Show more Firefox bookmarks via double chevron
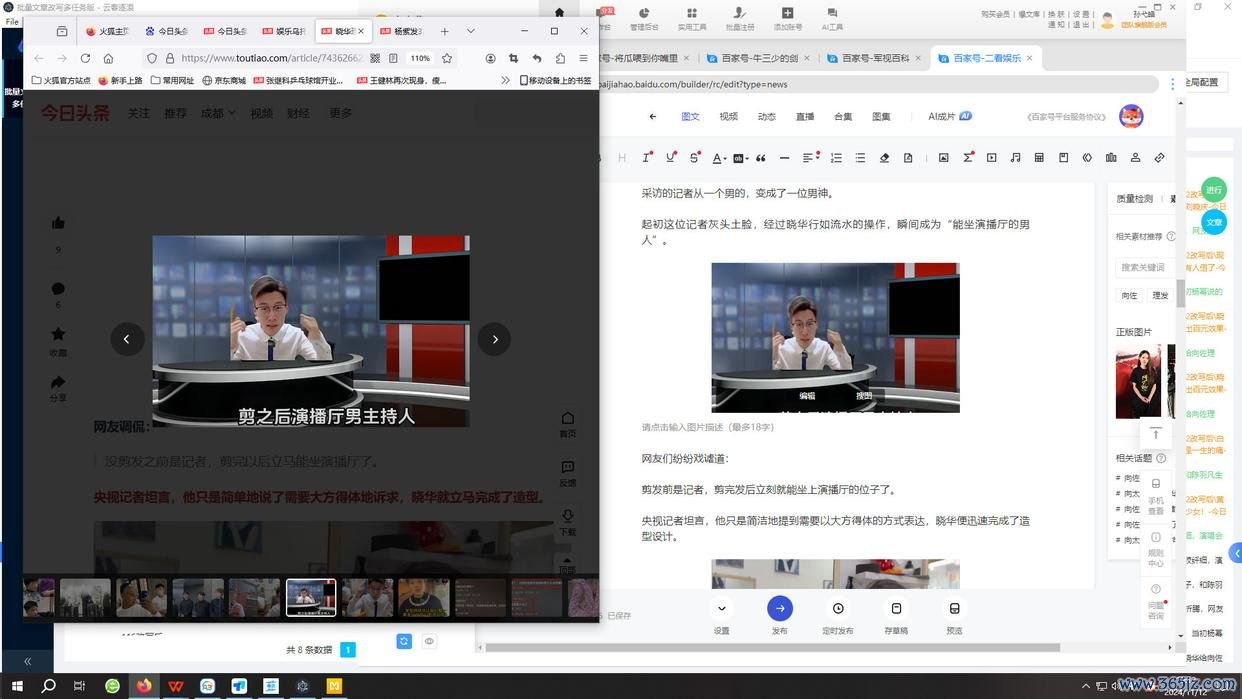The width and height of the screenshot is (1242, 699). (505, 80)
